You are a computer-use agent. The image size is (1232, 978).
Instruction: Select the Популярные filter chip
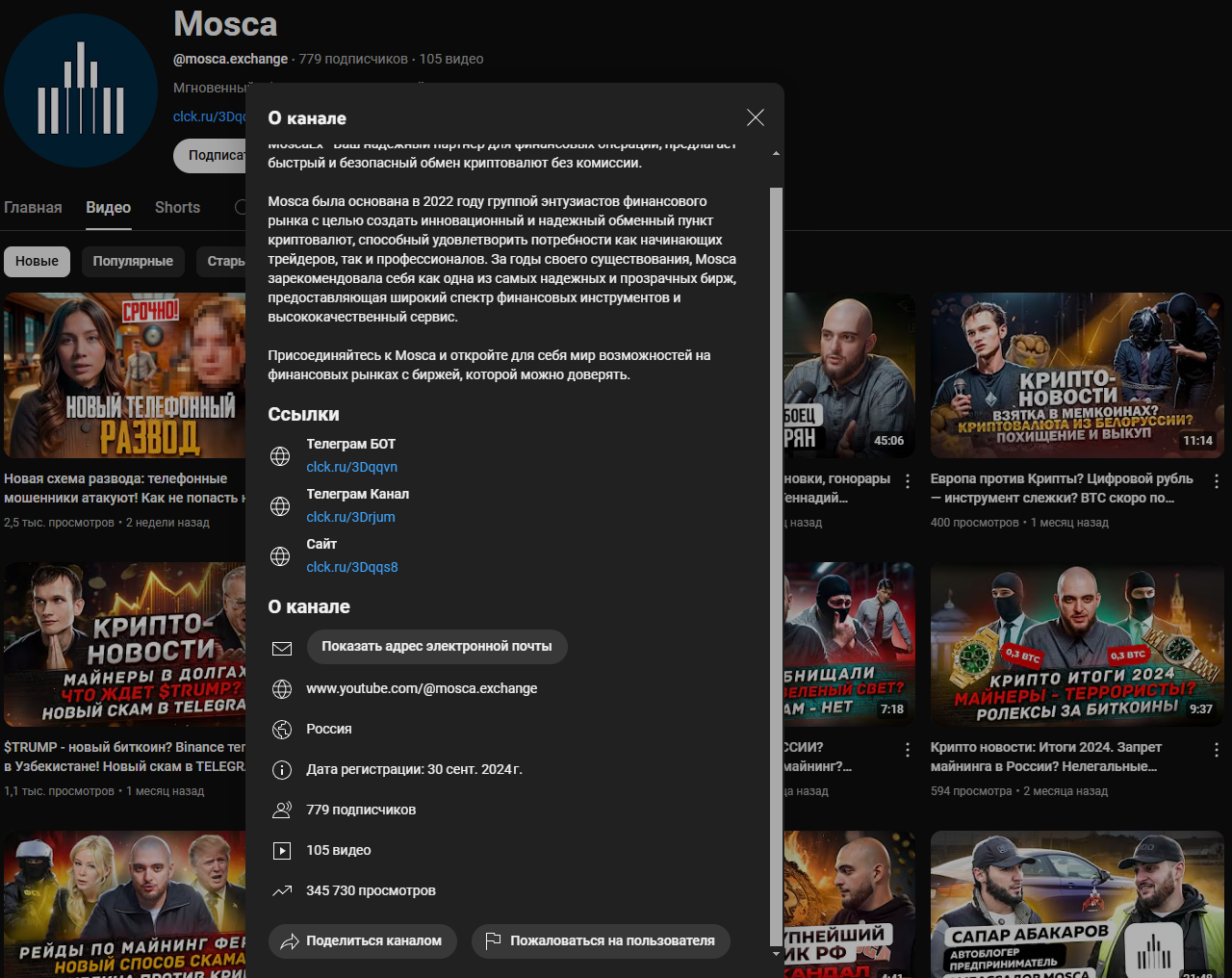click(133, 262)
